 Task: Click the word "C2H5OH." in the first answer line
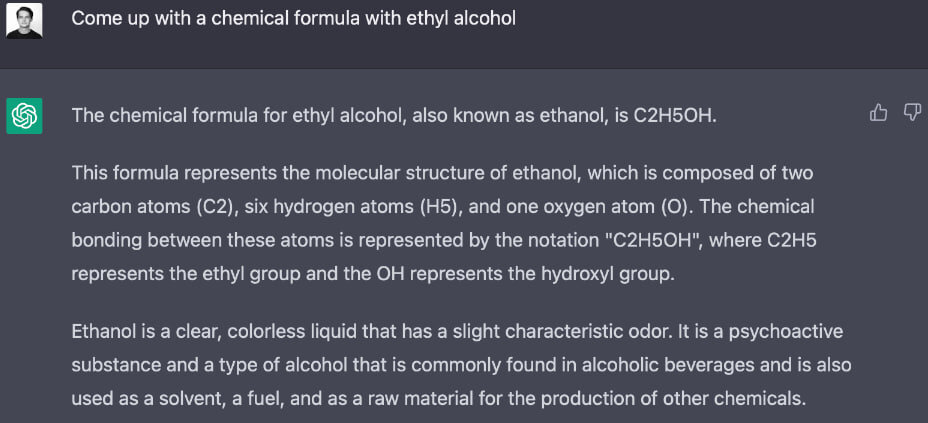pos(675,116)
